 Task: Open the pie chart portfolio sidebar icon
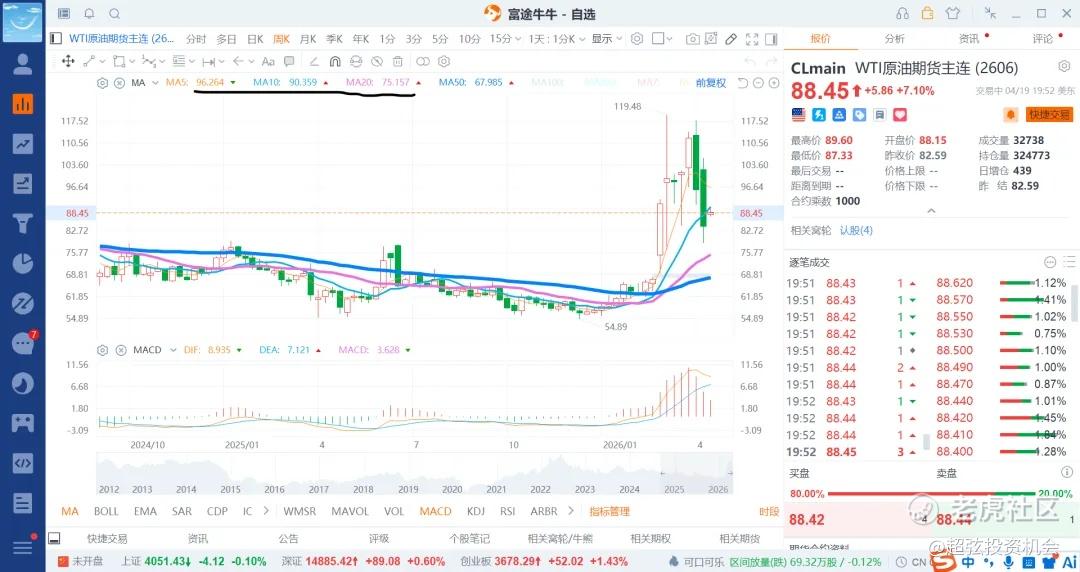(23, 263)
